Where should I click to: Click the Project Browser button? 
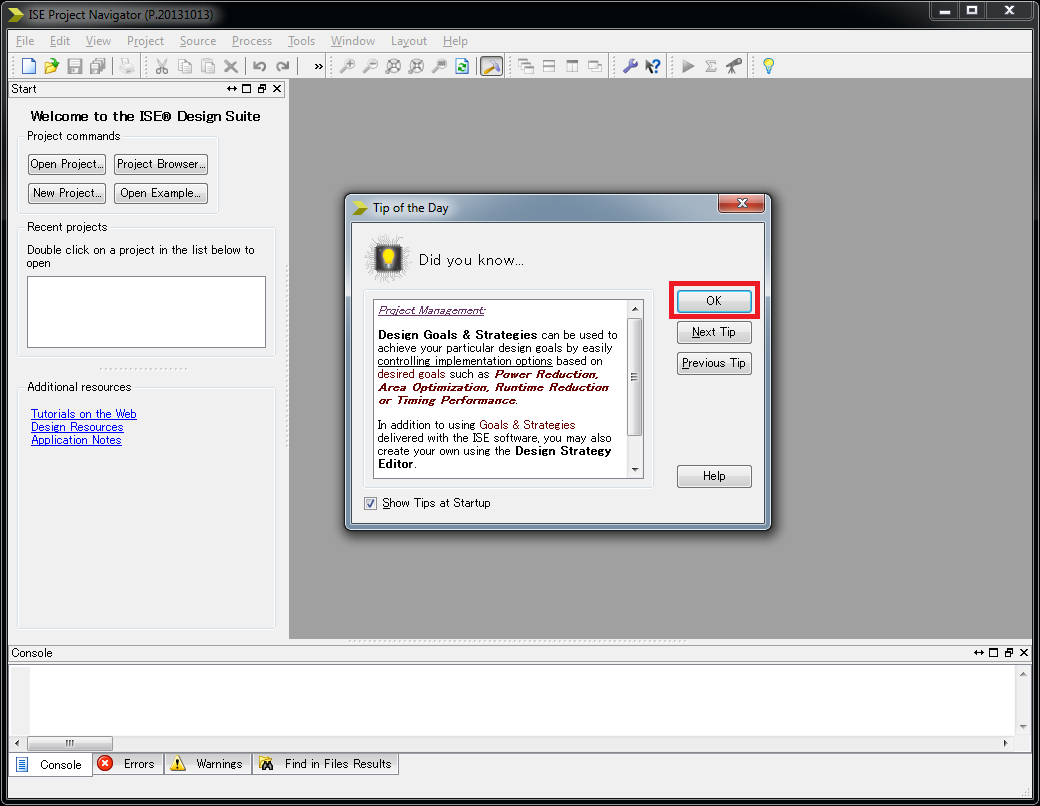click(161, 164)
